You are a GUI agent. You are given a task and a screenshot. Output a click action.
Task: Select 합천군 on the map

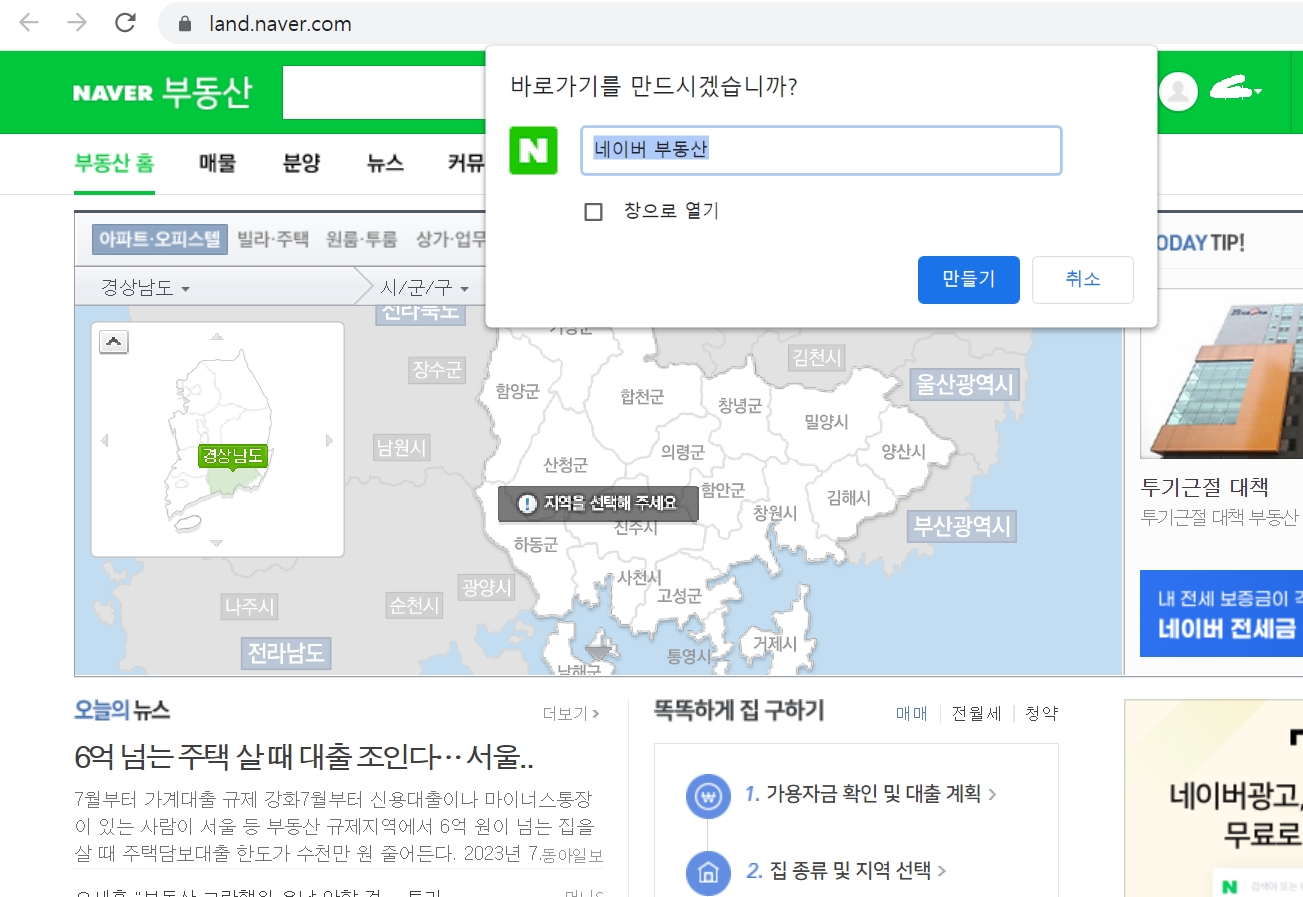[x=642, y=397]
